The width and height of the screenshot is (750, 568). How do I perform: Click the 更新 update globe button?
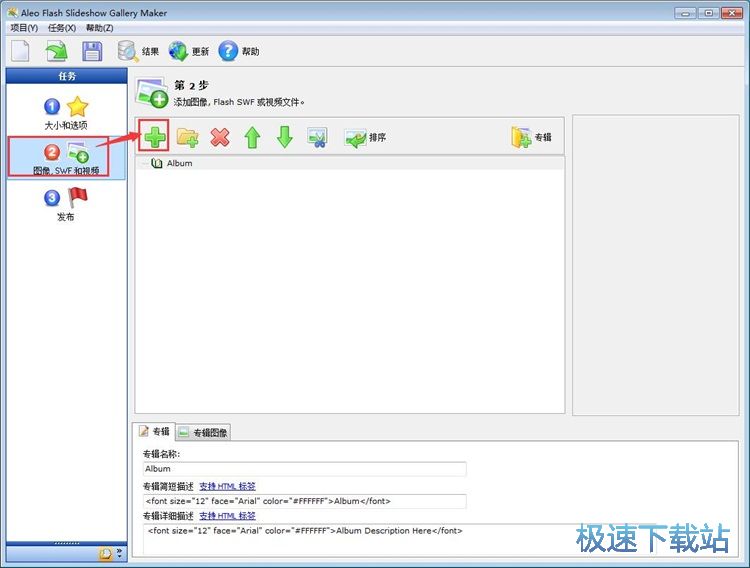(x=189, y=51)
